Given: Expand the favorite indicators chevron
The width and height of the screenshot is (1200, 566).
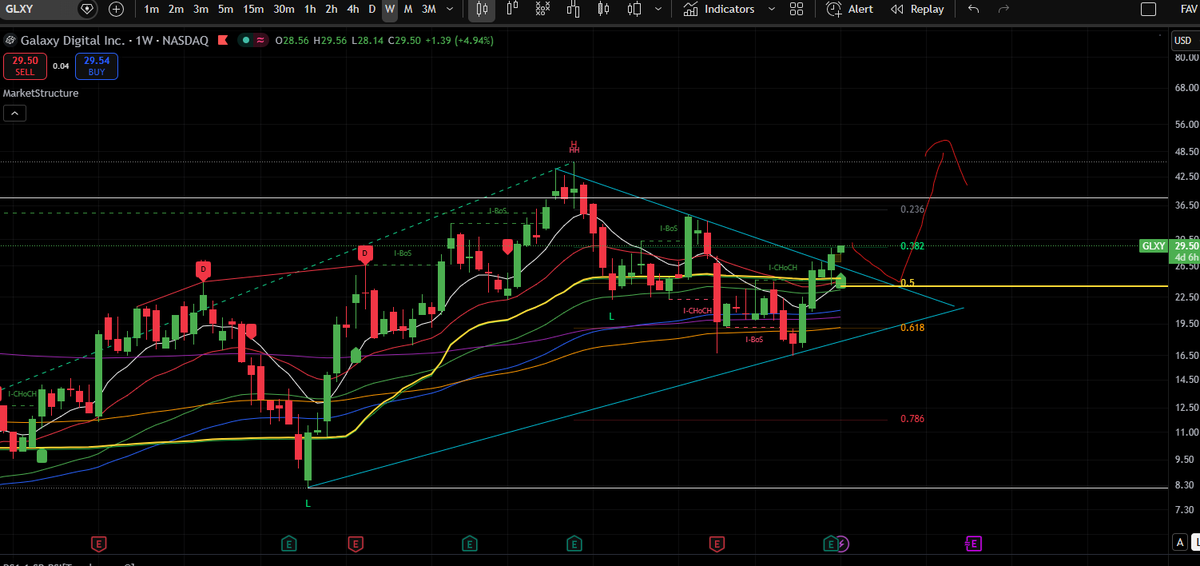Looking at the screenshot, I should (772, 9).
